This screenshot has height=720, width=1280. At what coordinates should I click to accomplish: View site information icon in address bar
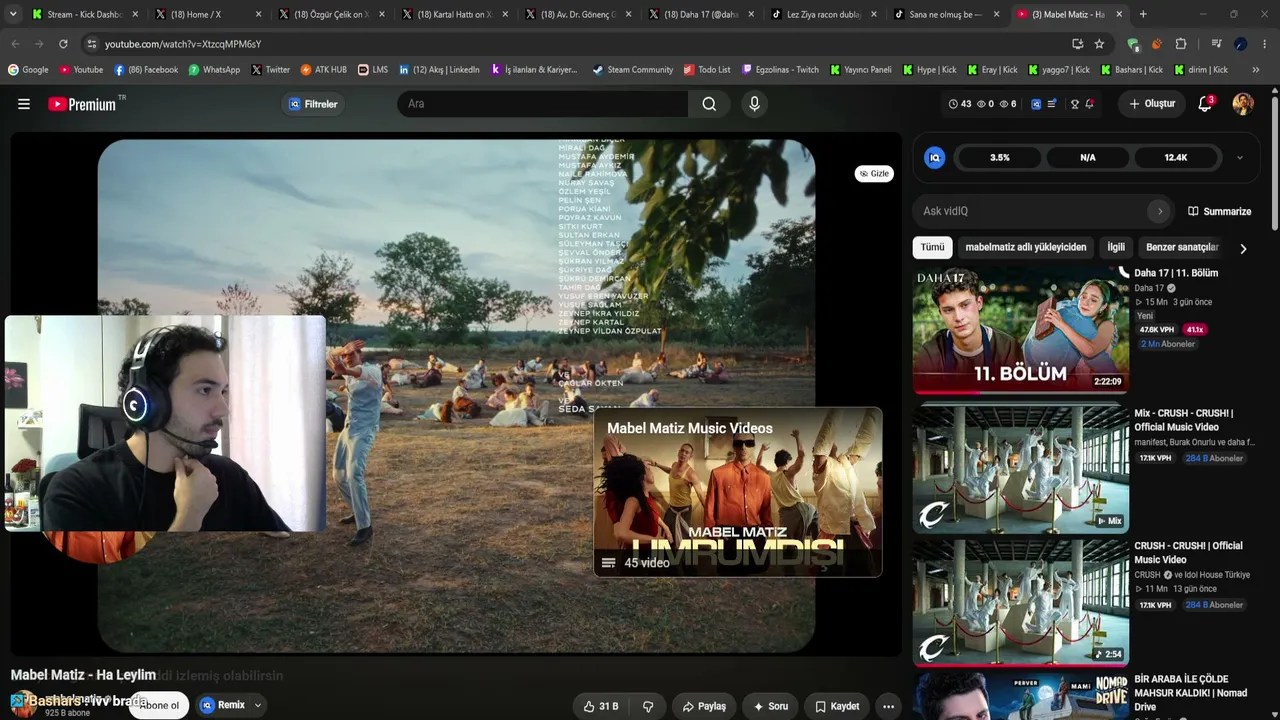coord(92,44)
